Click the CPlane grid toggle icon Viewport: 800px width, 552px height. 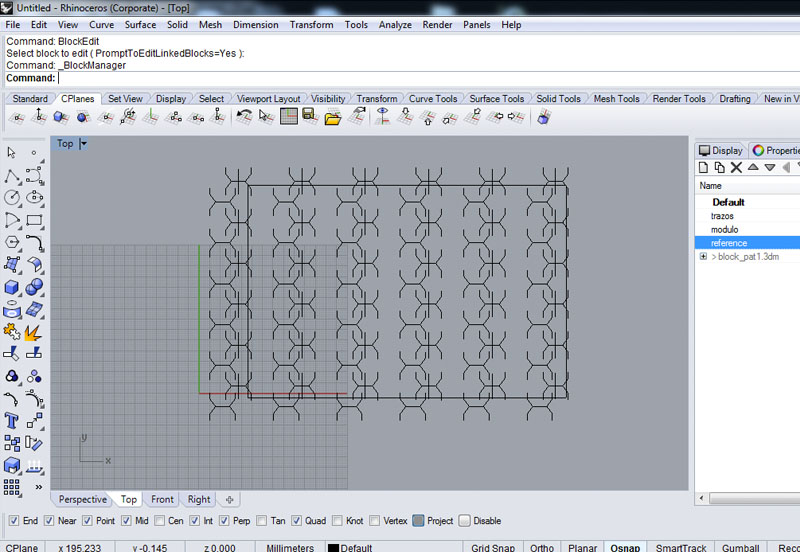[289, 117]
